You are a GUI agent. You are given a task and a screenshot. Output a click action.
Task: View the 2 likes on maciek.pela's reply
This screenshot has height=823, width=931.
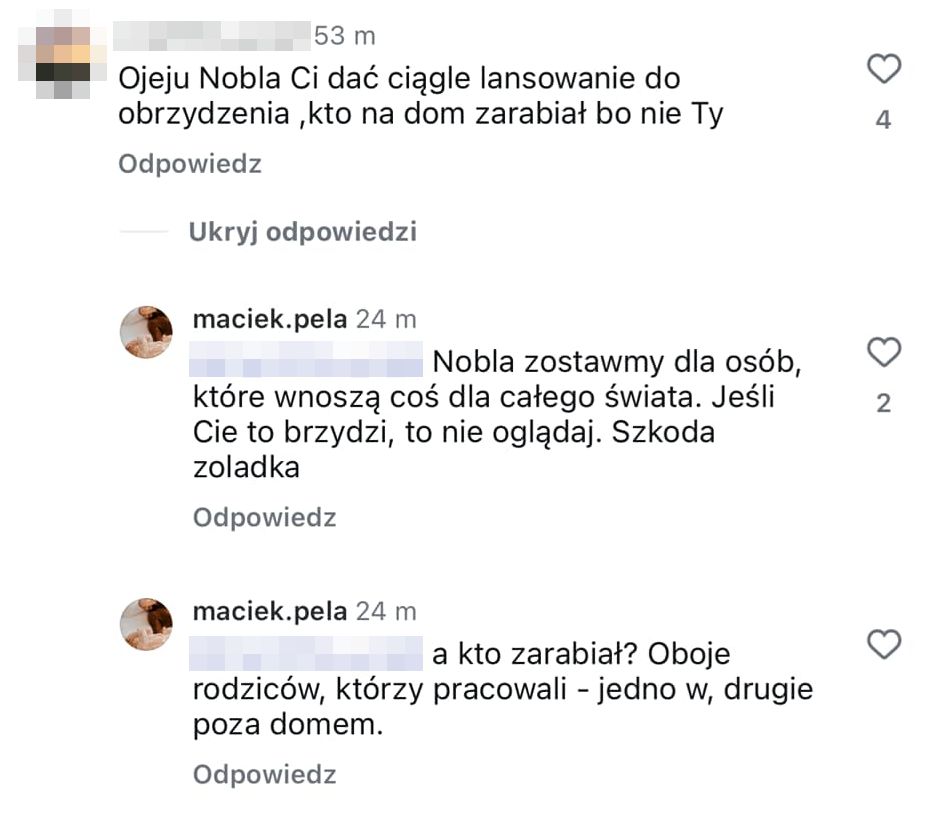click(883, 404)
